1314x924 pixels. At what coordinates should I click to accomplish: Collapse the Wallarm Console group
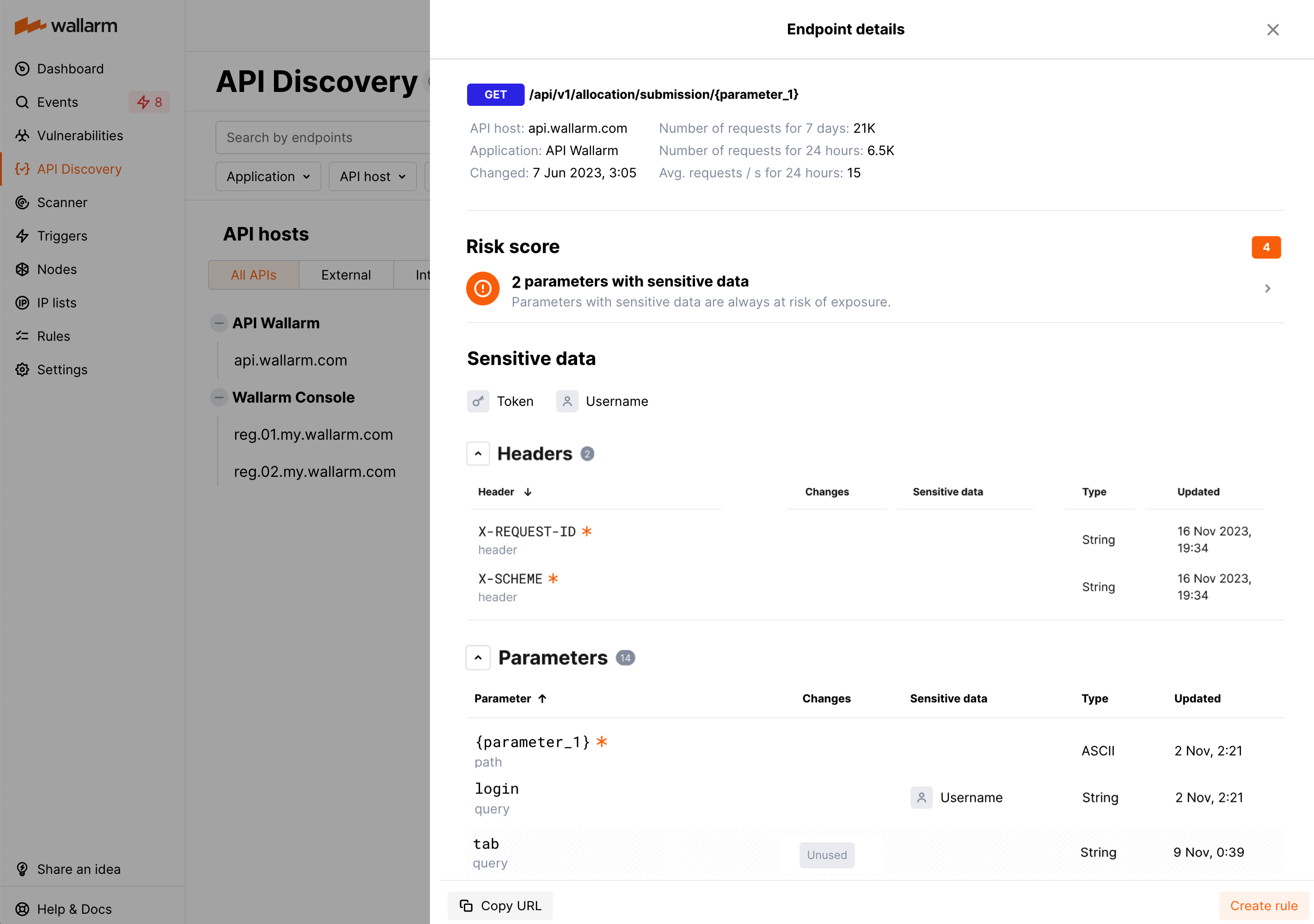click(x=219, y=397)
